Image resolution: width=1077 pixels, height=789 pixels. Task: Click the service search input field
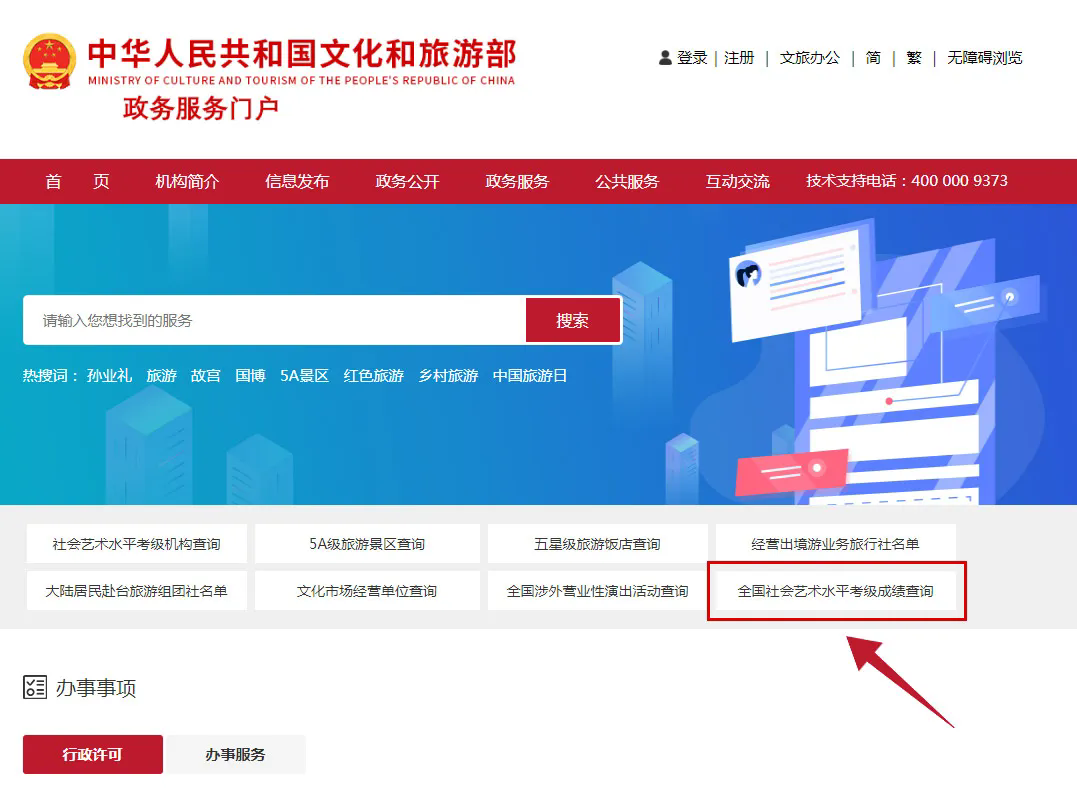275,320
